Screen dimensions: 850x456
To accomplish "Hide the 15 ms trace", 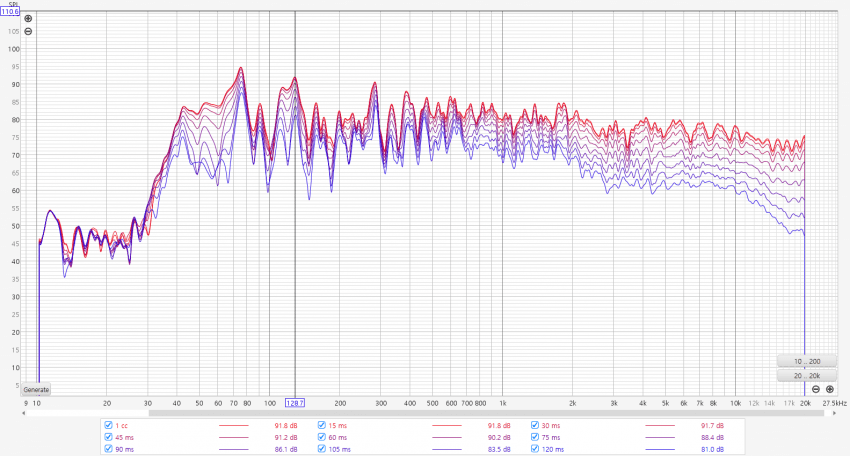I will click(x=321, y=425).
